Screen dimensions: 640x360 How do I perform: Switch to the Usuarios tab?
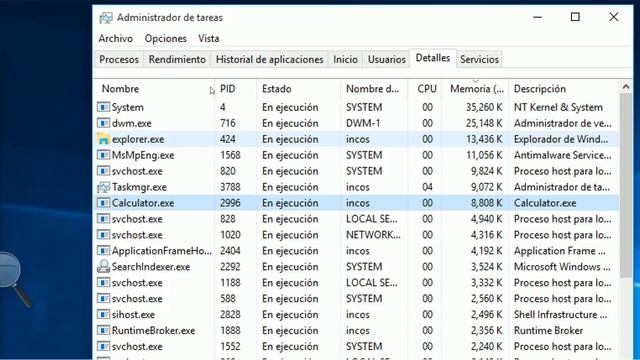click(x=387, y=60)
